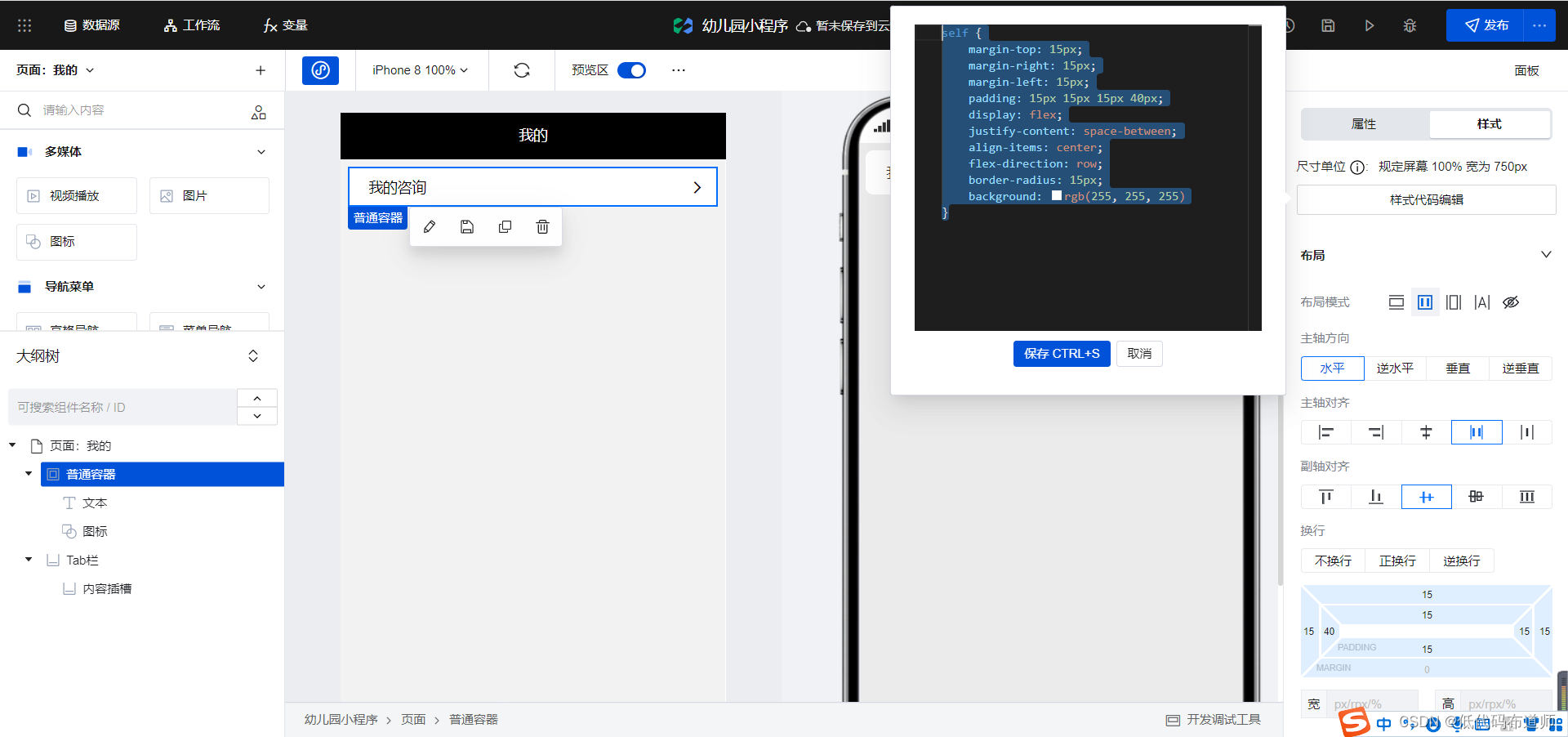This screenshot has height=737, width=1568.
Task: Select inline text layout mode icon
Action: coord(1482,302)
